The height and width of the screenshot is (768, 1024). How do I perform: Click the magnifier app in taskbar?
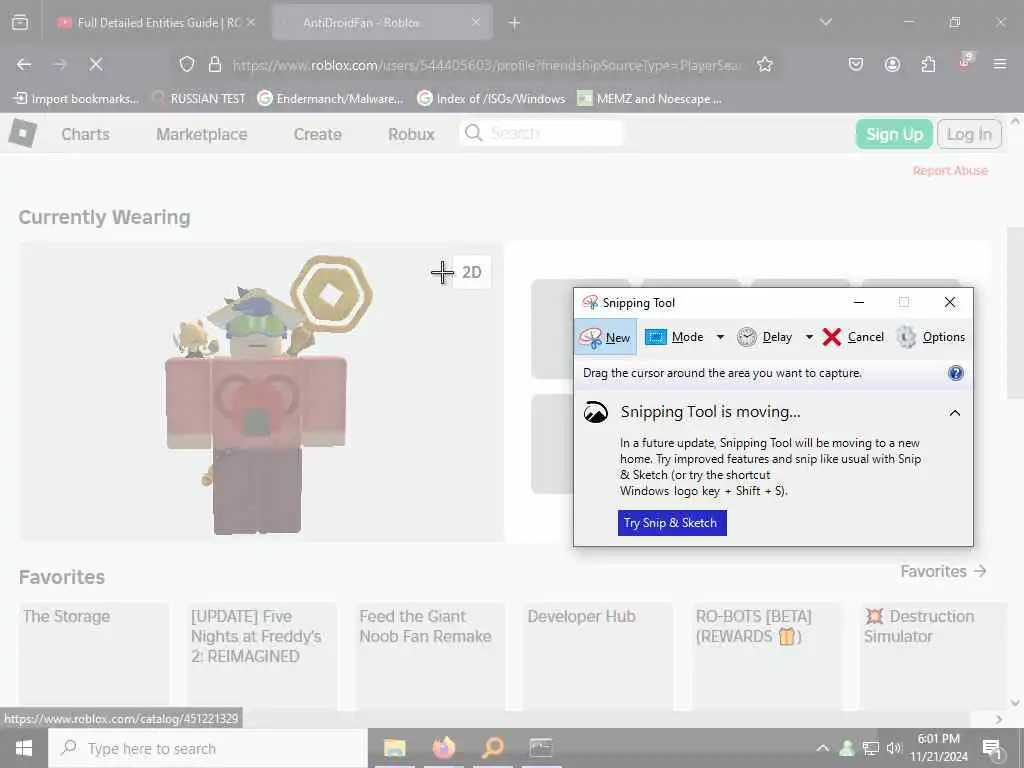(493, 748)
